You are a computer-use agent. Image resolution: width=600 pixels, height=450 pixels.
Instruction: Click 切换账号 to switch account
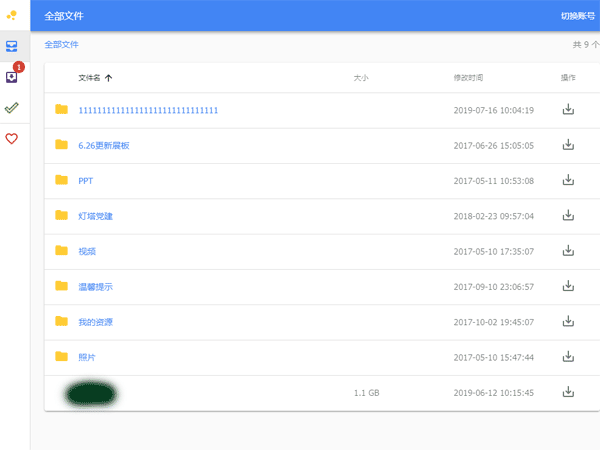(578, 16)
